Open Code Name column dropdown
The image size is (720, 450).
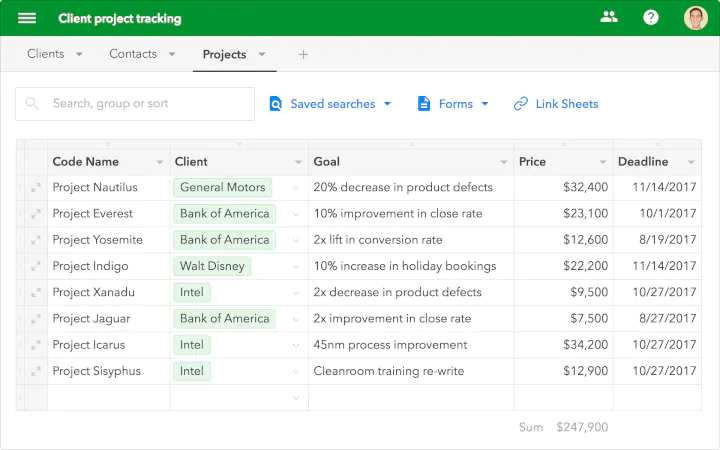159,162
